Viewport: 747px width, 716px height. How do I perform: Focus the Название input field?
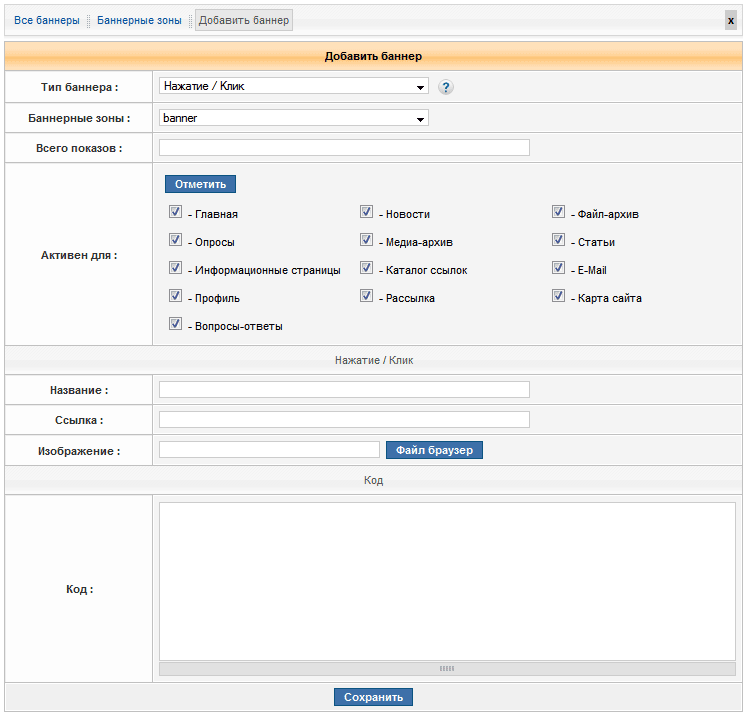pyautogui.click(x=344, y=390)
